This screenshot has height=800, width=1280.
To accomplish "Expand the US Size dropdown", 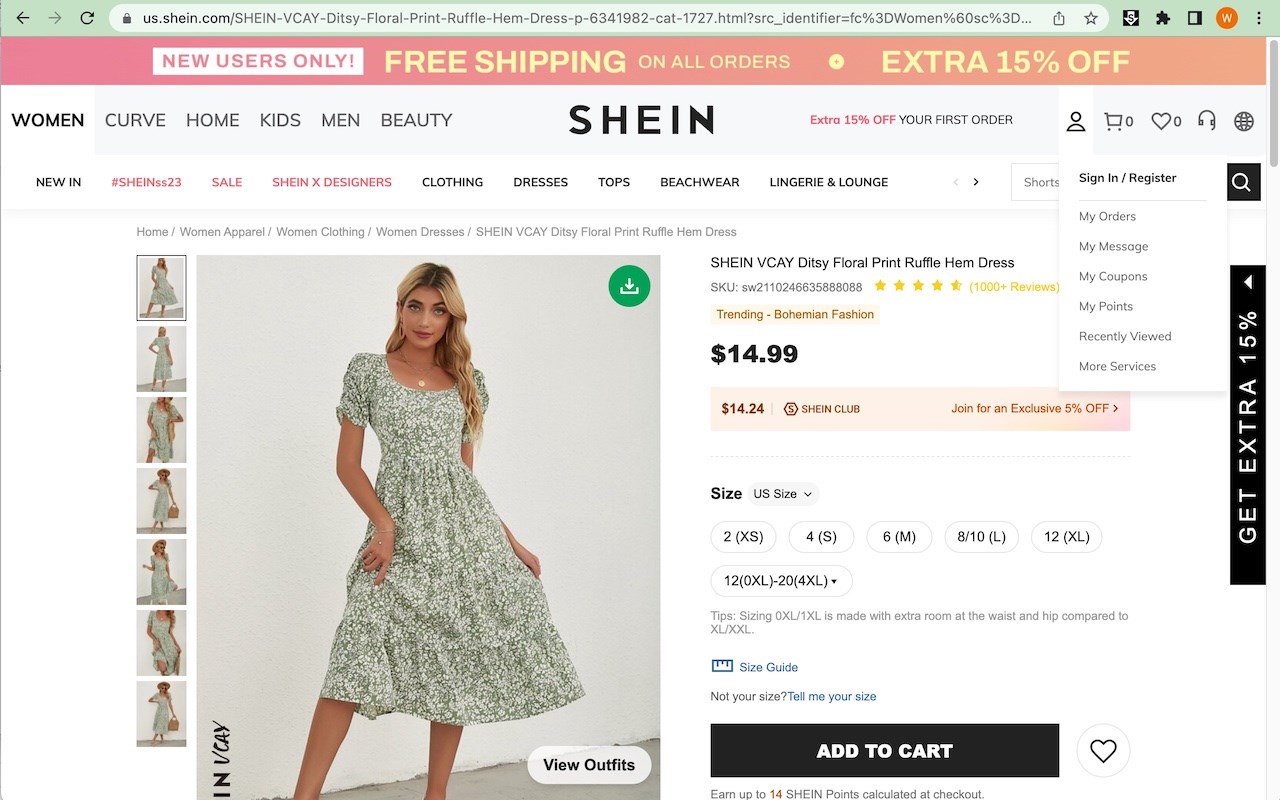I will [x=784, y=494].
